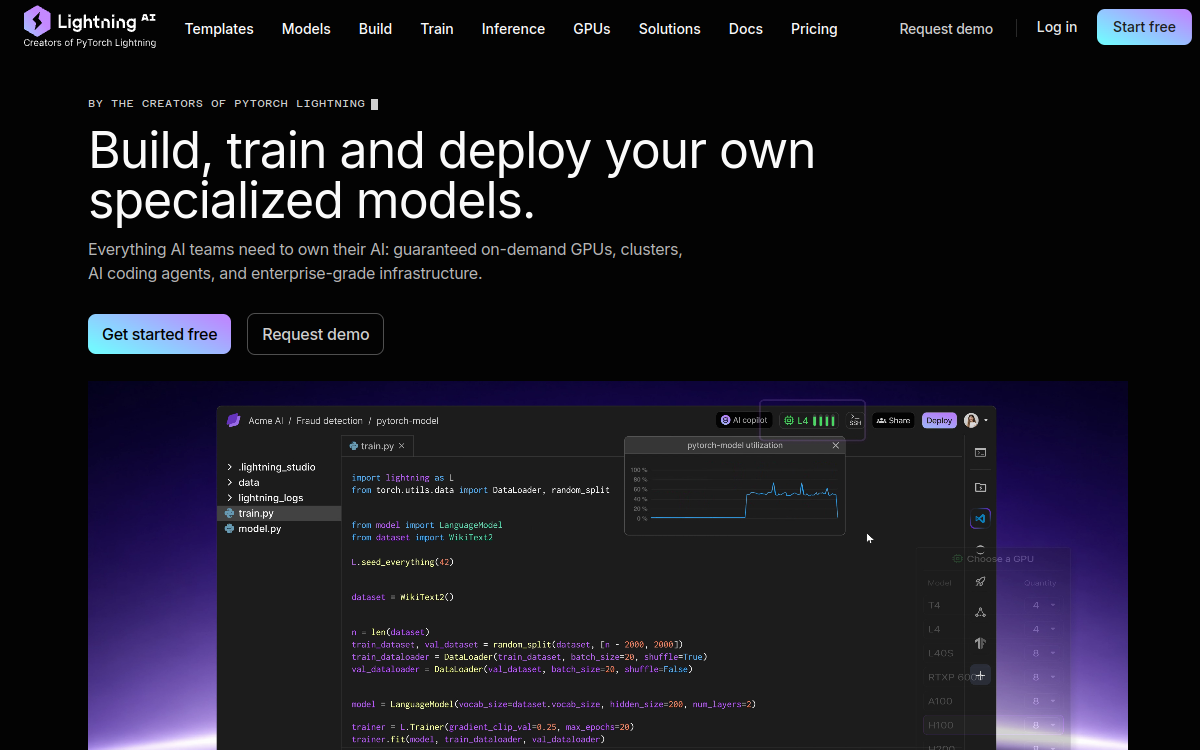
Task: Click the plus icon in the right sidebar
Action: pos(980,675)
